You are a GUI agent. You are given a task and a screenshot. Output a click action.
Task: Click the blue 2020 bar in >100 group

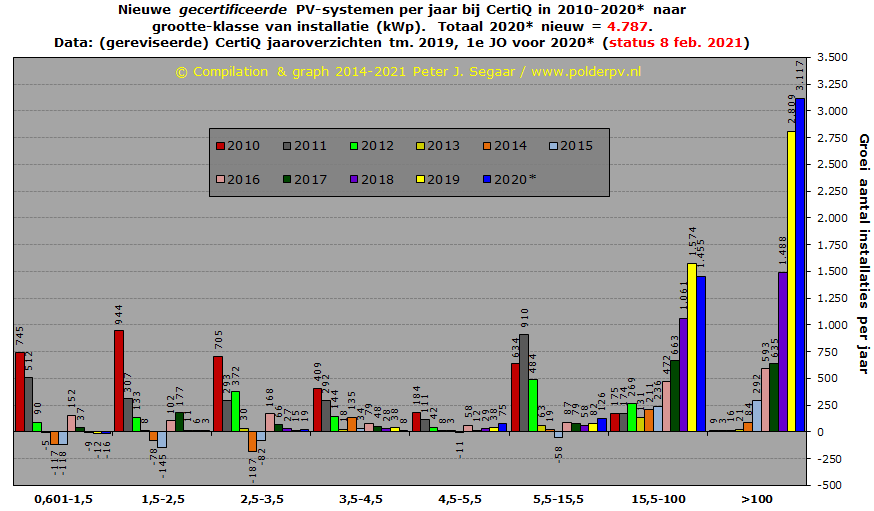(x=800, y=265)
